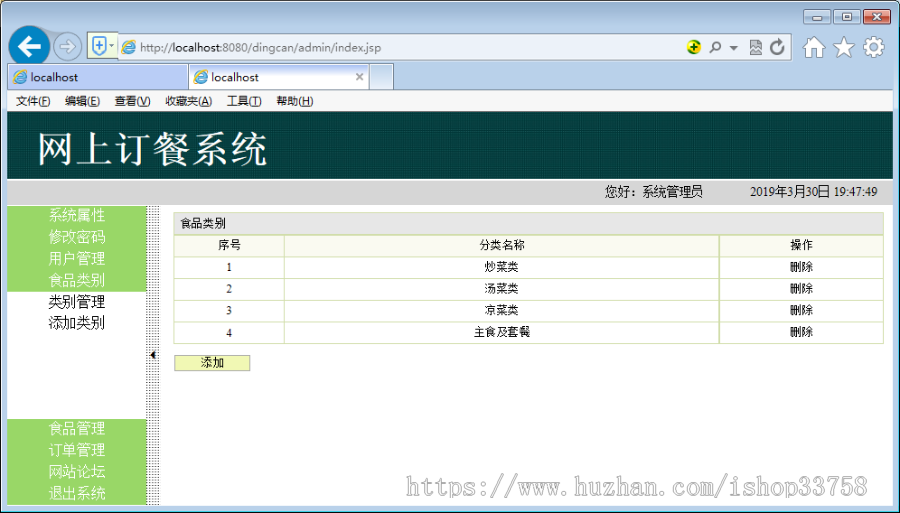Expand the 食品管理 sidebar section
Screen dimensions: 900x513
click(76, 428)
